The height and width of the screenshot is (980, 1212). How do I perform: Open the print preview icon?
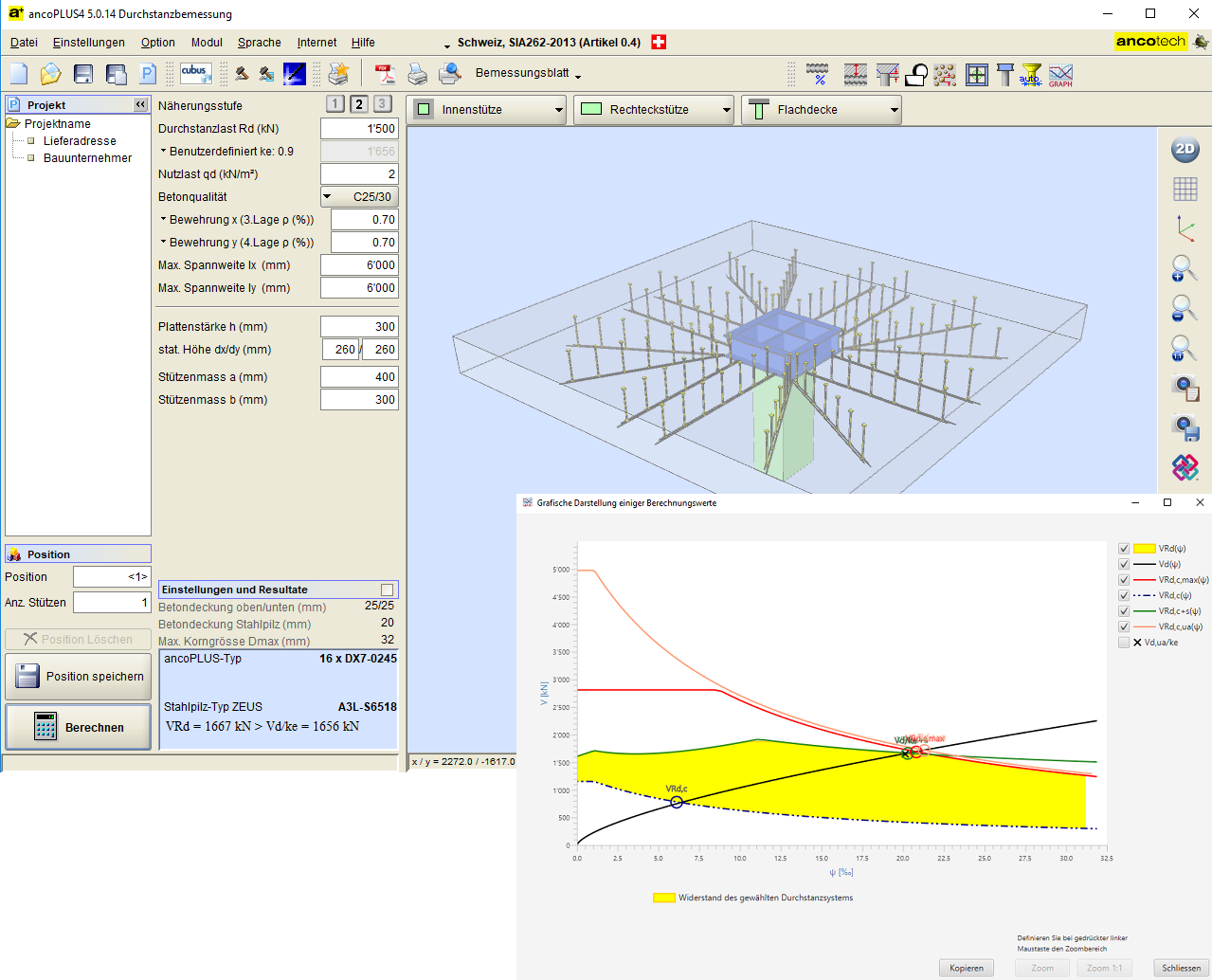click(449, 74)
